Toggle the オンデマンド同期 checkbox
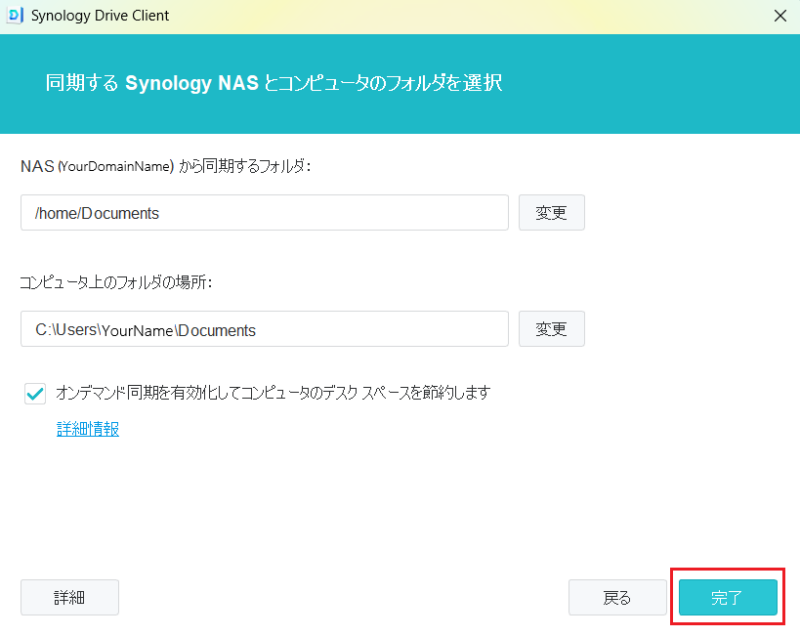The image size is (800, 636). click(35, 393)
